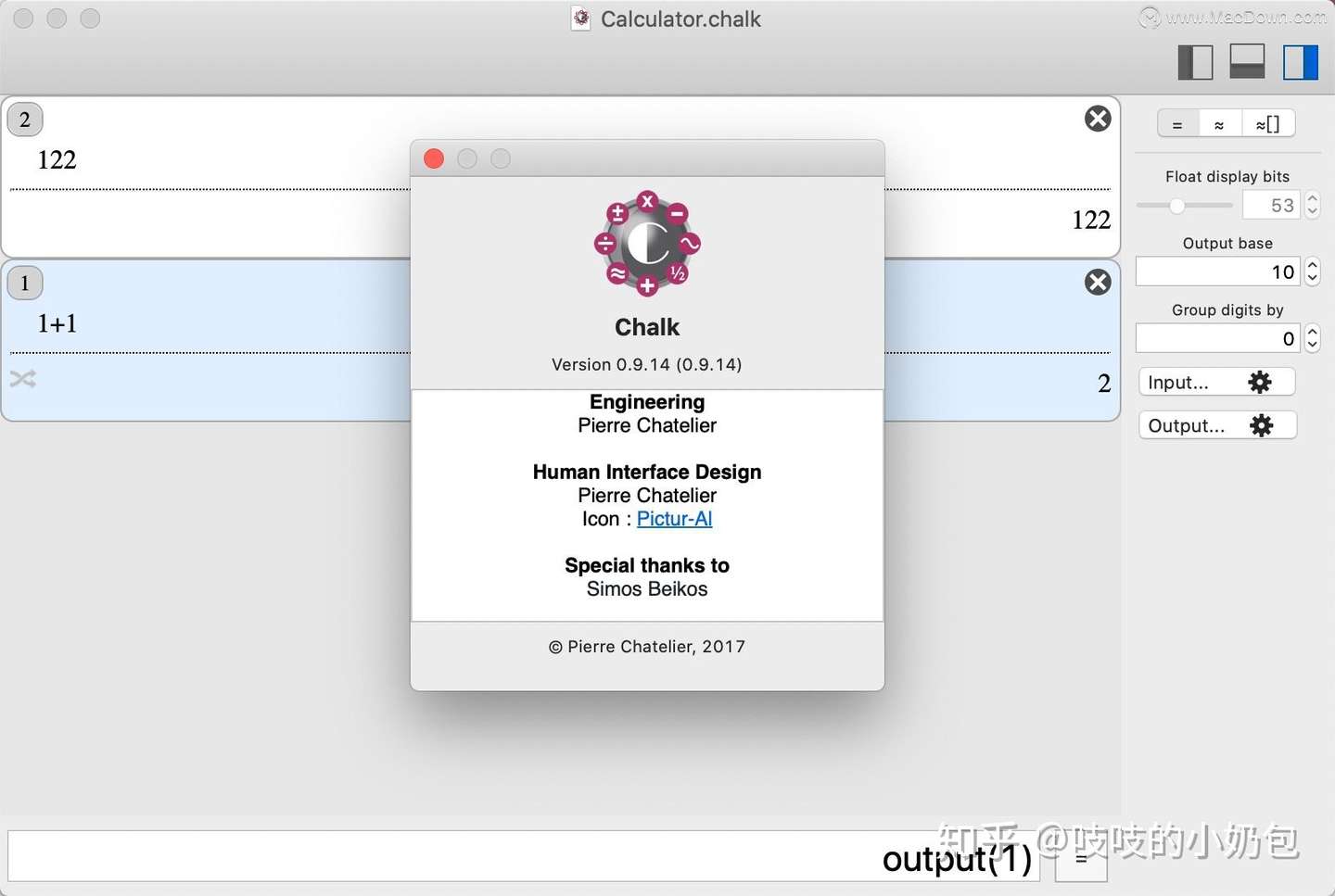Click the 'Output base' label

point(1227,243)
